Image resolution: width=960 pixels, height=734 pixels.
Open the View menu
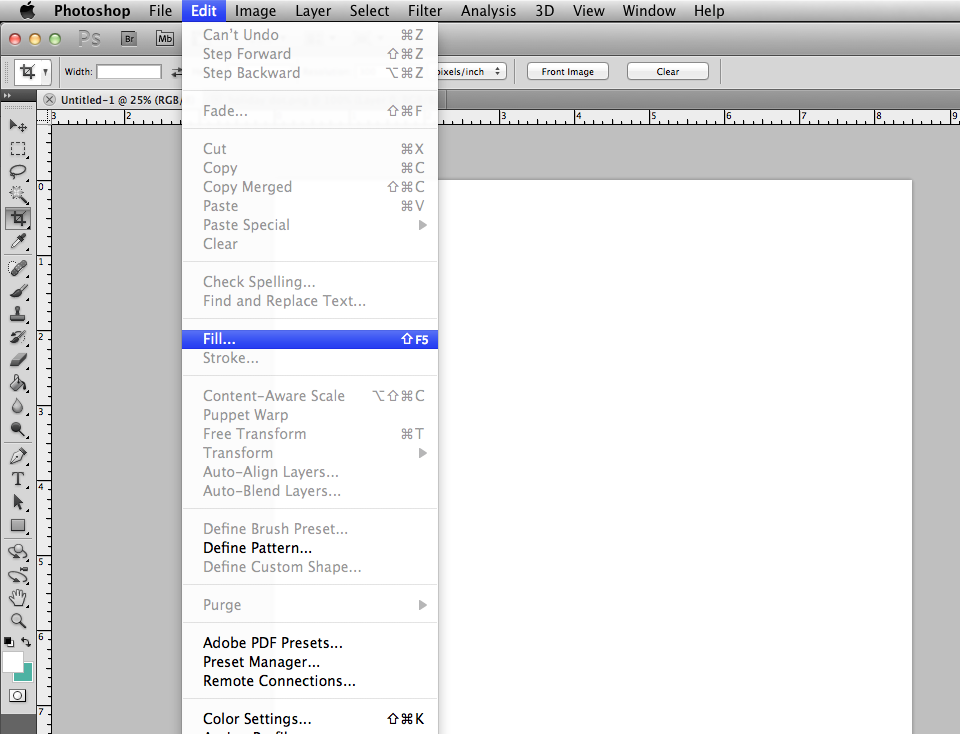click(588, 11)
